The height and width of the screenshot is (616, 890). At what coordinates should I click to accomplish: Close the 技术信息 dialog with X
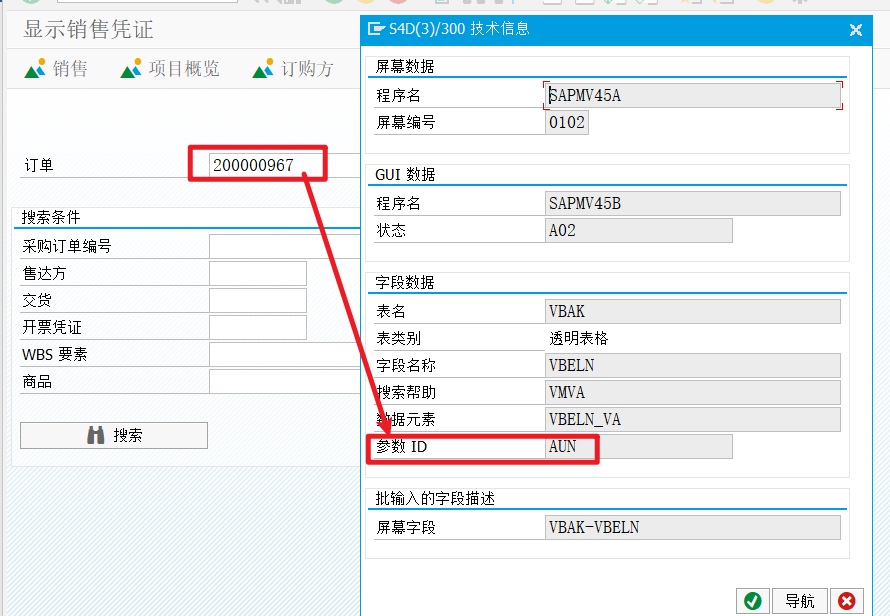pos(856,30)
